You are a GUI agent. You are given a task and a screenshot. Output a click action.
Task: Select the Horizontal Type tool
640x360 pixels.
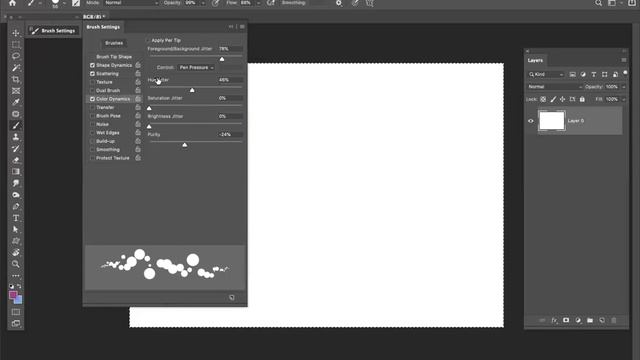click(16, 218)
